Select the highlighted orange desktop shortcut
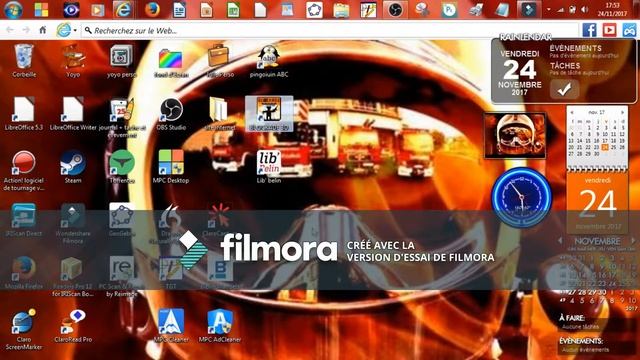This screenshot has height=360, width=640. pyautogui.click(x=269, y=113)
